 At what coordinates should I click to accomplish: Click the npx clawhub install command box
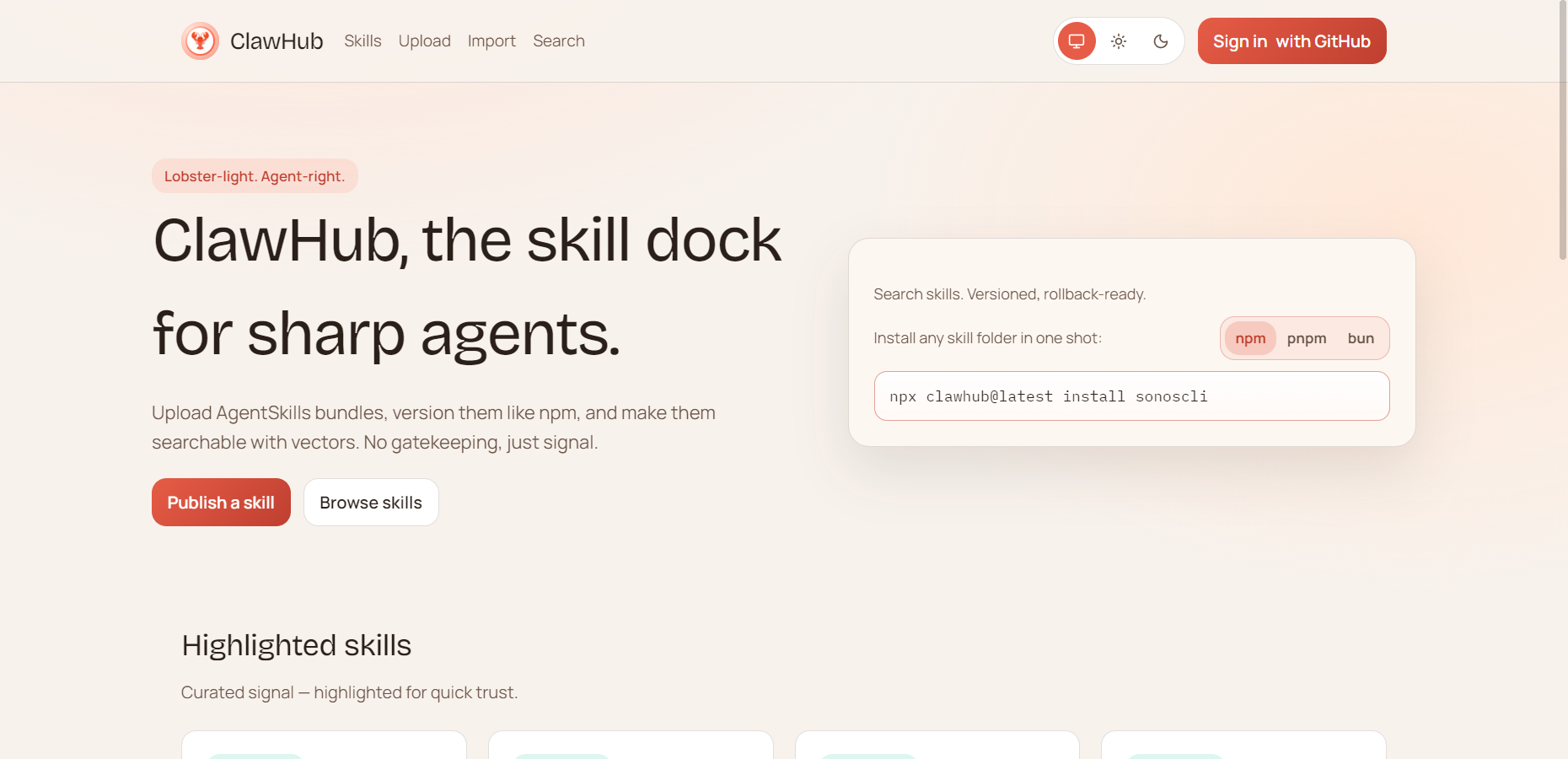pyautogui.click(x=1131, y=396)
